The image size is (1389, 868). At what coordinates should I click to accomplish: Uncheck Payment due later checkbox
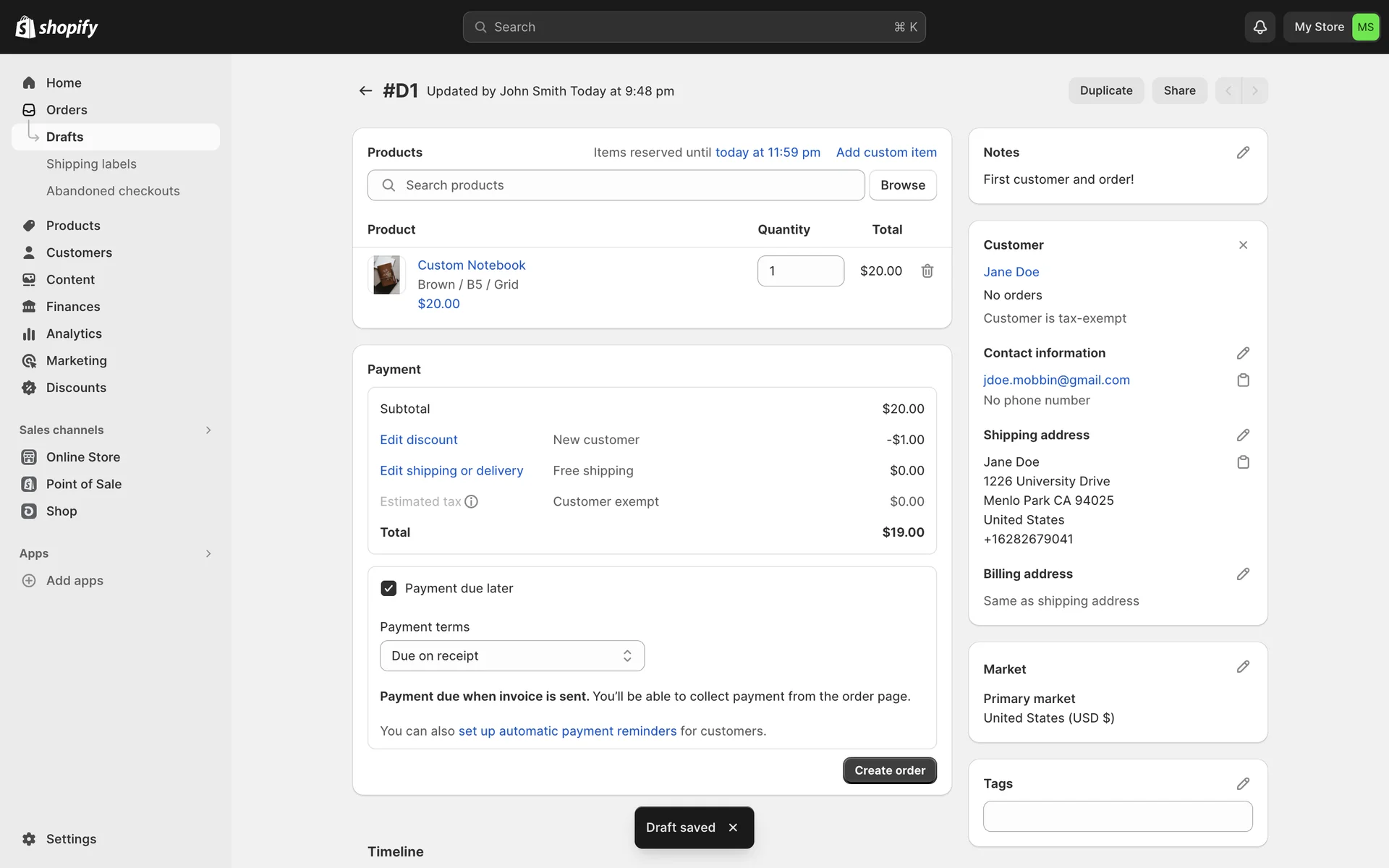pyautogui.click(x=388, y=588)
